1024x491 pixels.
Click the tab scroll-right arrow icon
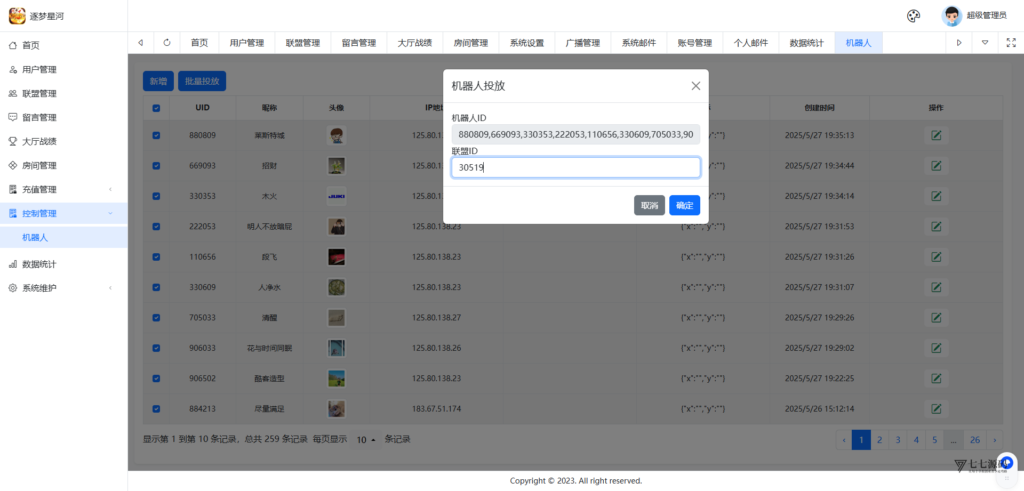tap(959, 43)
